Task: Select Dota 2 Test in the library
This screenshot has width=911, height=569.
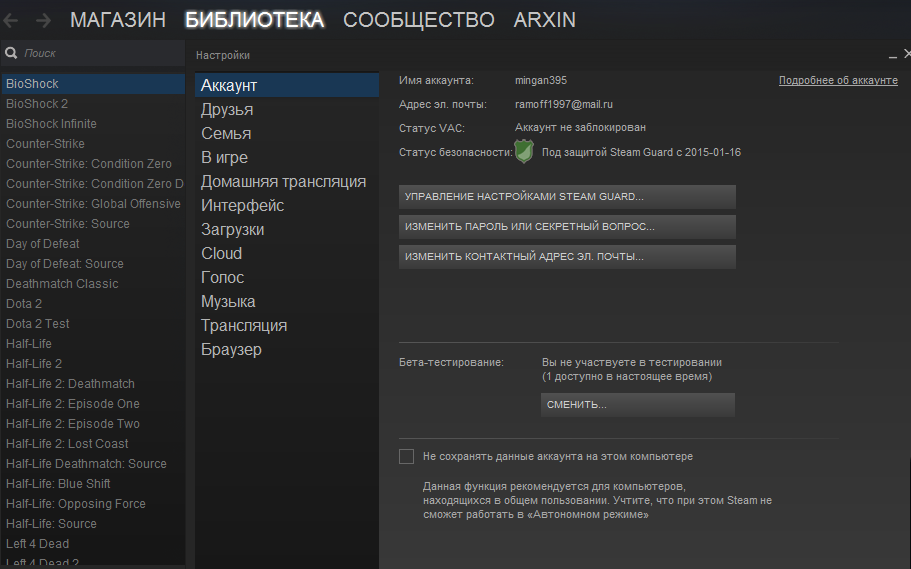Action: click(x=93, y=324)
